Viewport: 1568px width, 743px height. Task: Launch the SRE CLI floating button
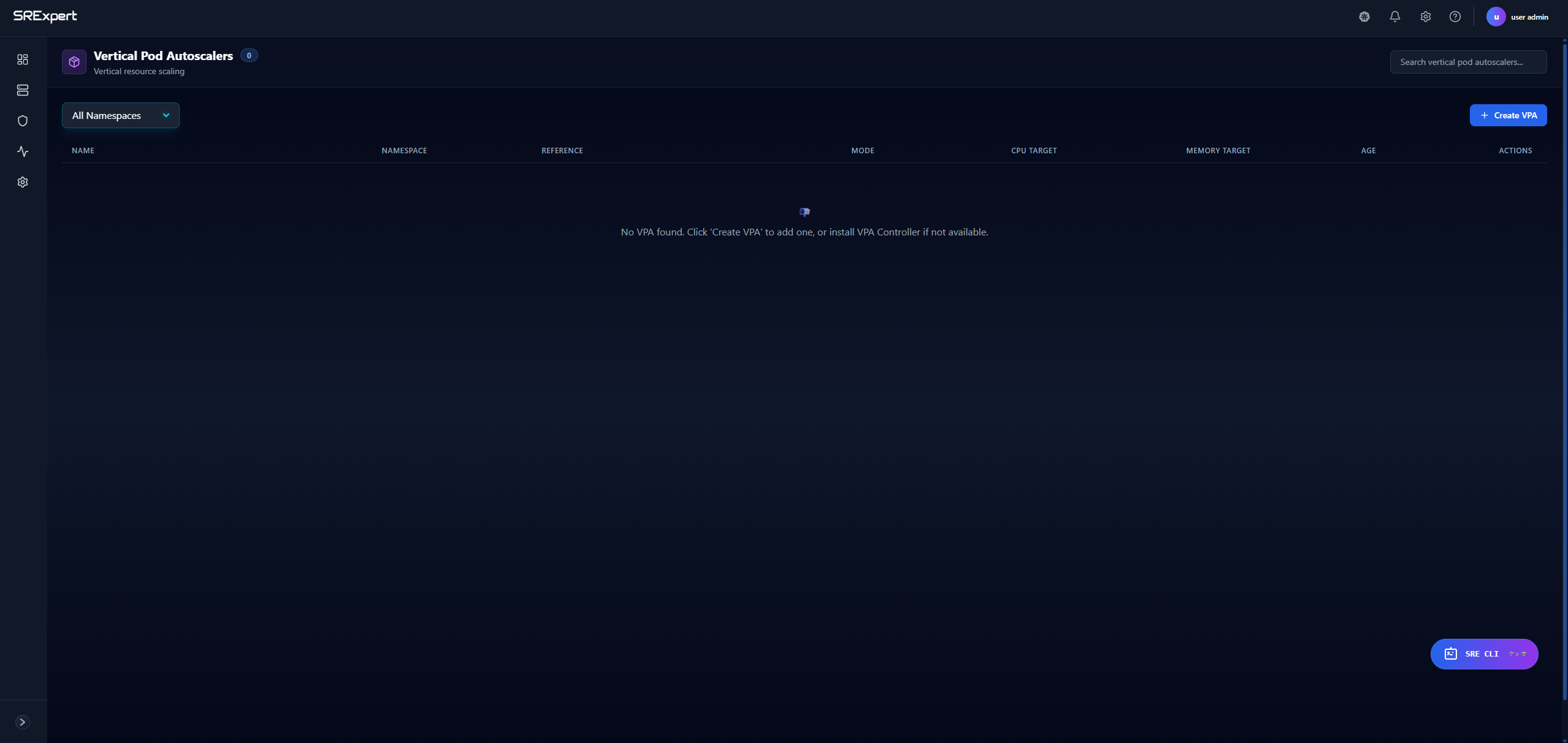tap(1483, 653)
